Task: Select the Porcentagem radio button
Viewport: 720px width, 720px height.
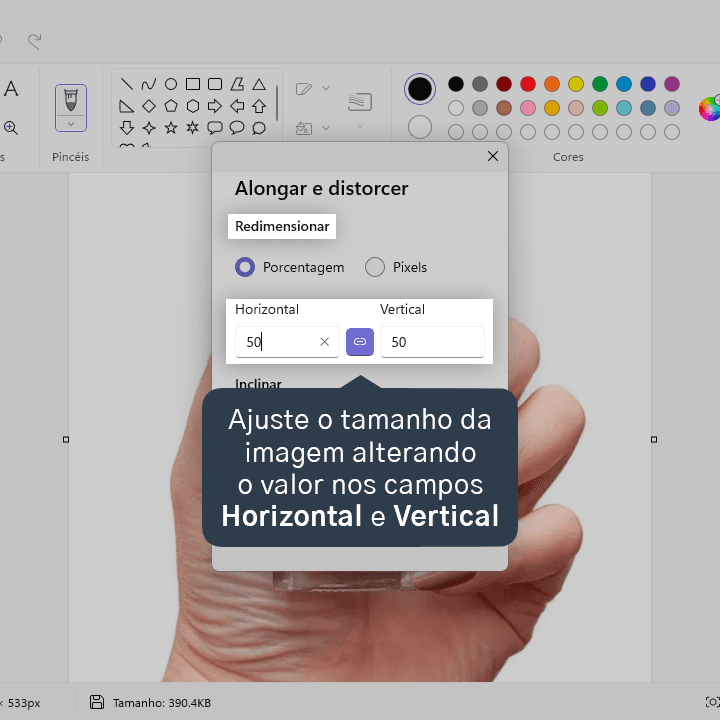Action: click(x=245, y=267)
